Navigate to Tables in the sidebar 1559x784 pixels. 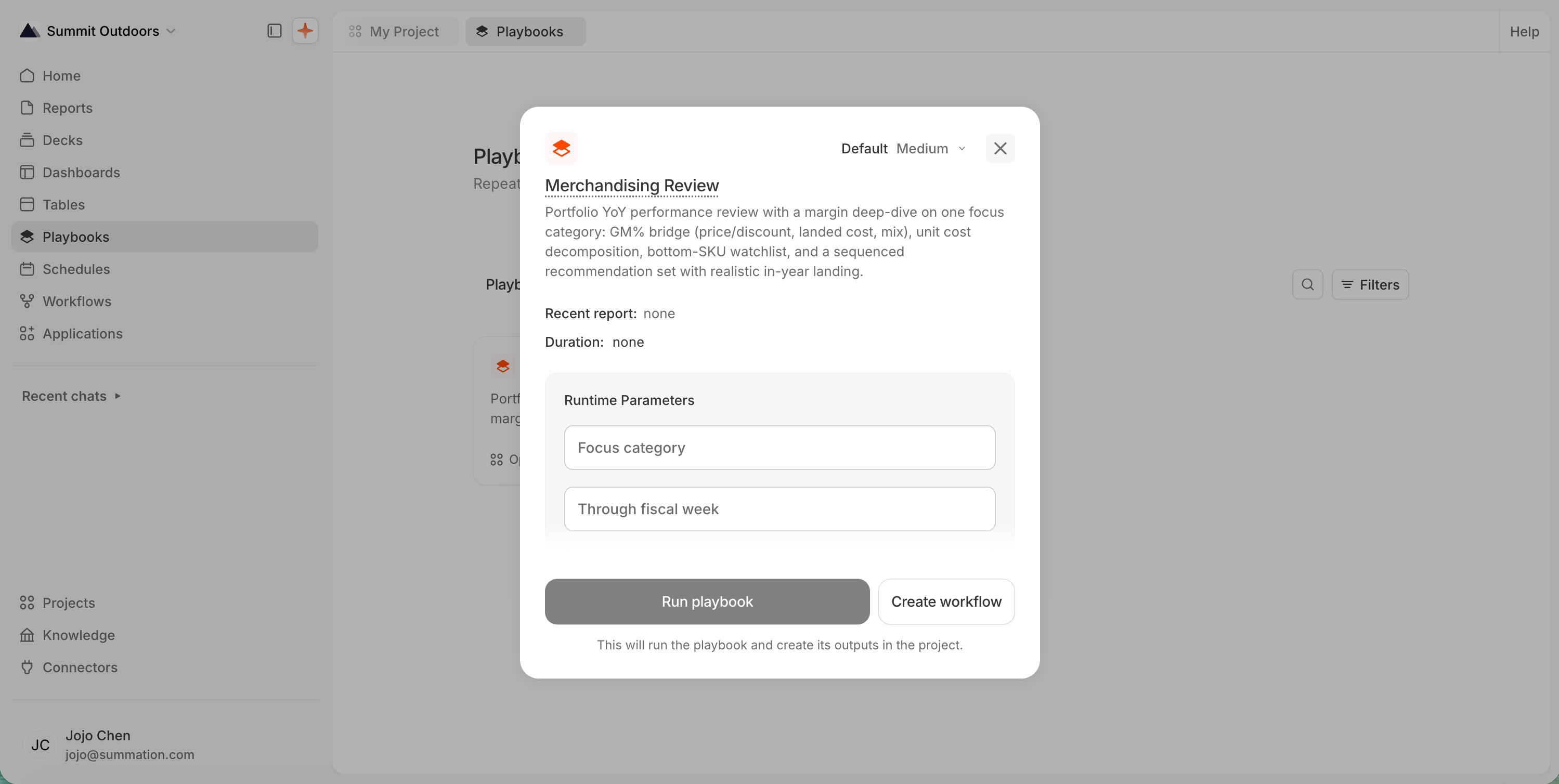(x=165, y=204)
